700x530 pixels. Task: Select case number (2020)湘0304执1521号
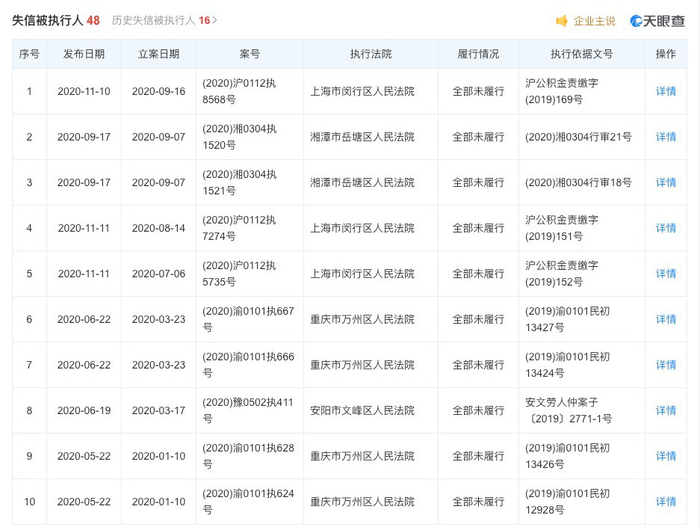point(240,182)
